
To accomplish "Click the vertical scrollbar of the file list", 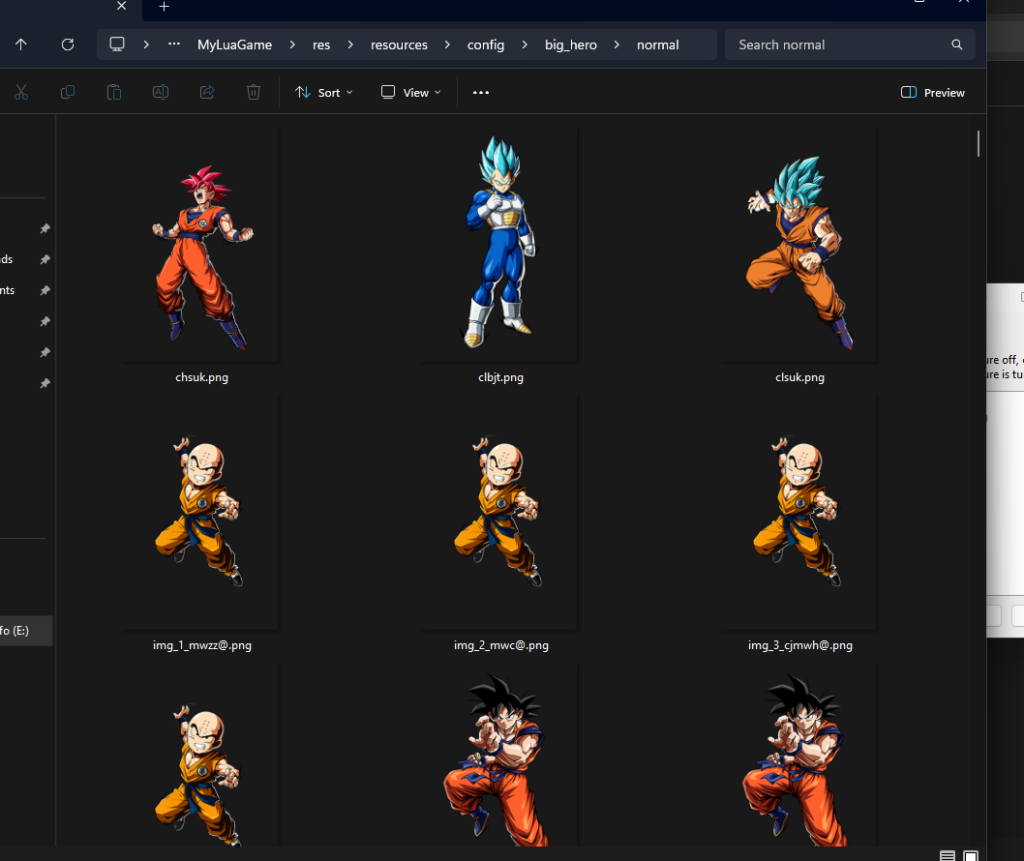I will click(x=978, y=144).
